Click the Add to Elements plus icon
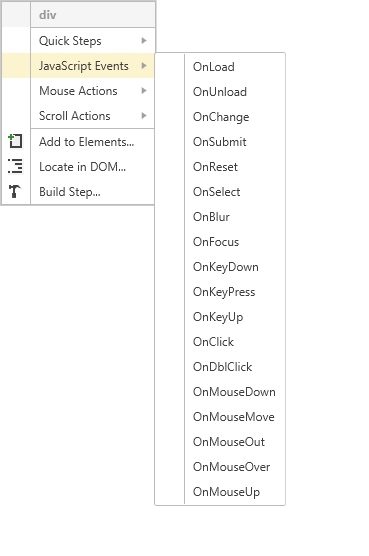The width and height of the screenshot is (369, 556). 15,141
